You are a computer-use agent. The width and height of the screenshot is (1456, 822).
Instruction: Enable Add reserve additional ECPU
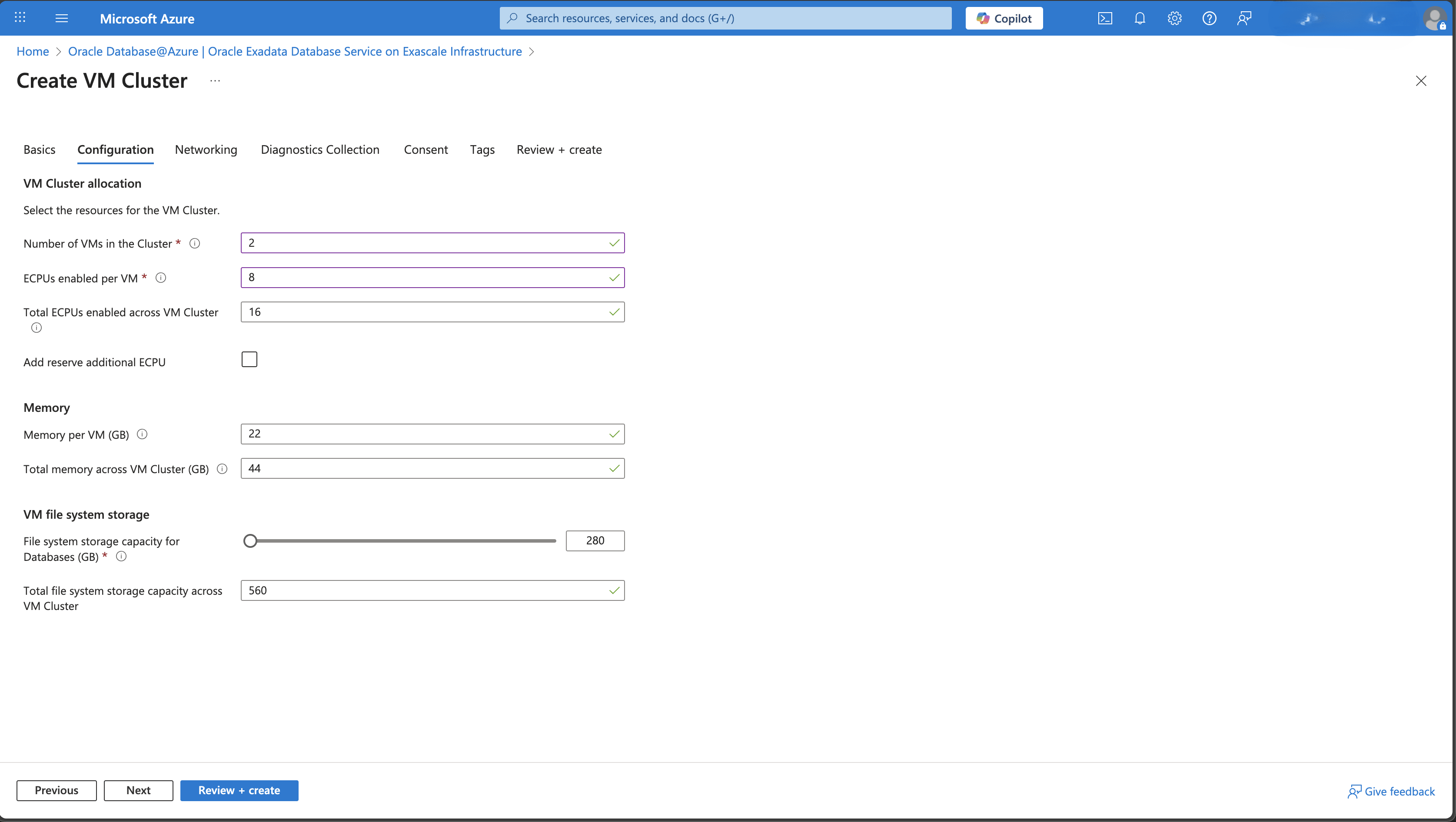coord(249,359)
